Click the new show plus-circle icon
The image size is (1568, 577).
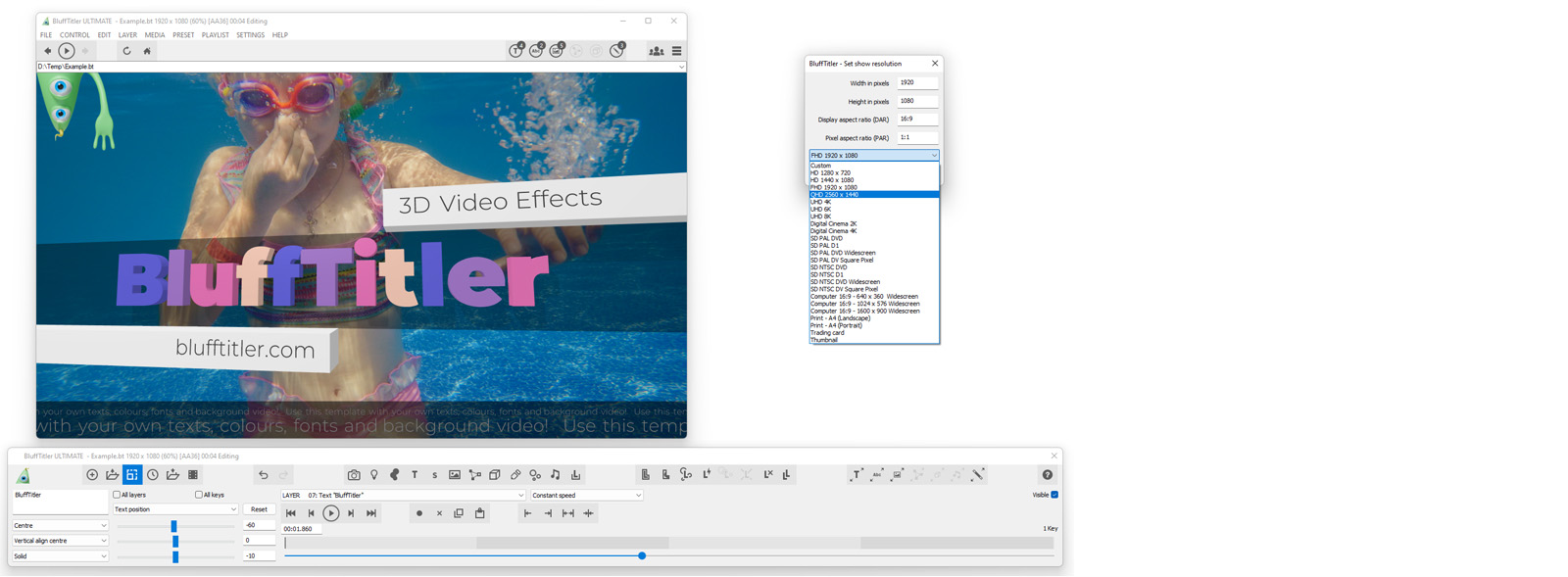click(92, 475)
